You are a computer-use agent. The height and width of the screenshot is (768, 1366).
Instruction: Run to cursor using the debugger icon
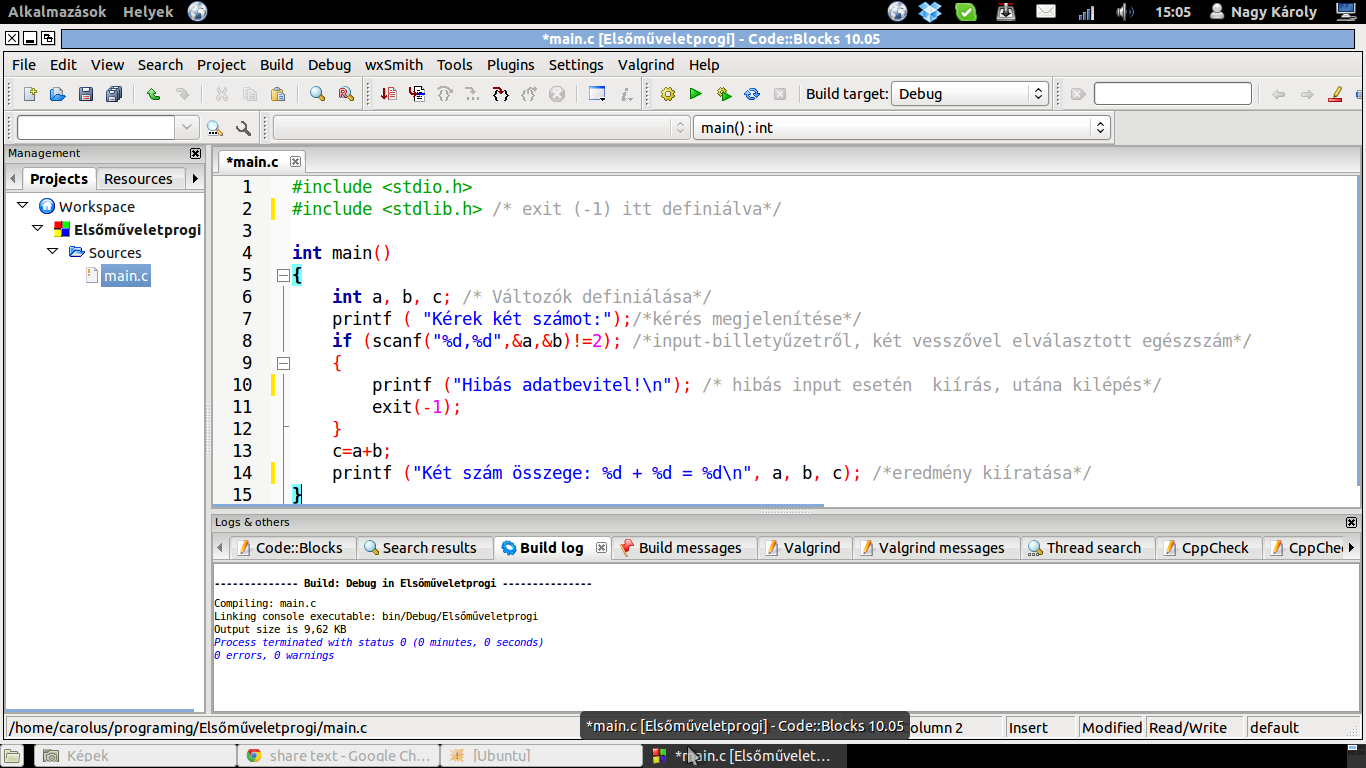[417, 94]
